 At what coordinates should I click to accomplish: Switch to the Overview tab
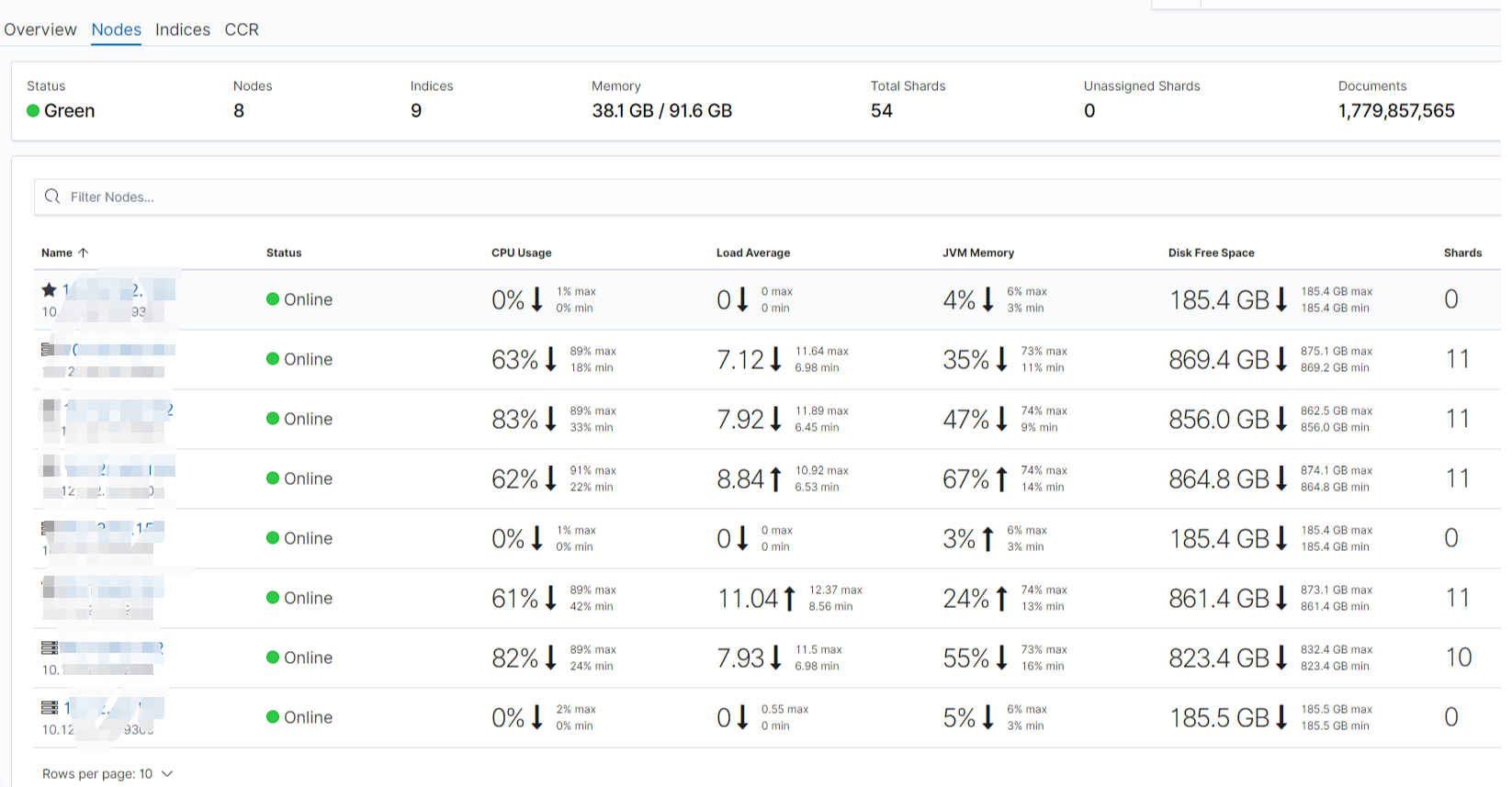click(40, 29)
